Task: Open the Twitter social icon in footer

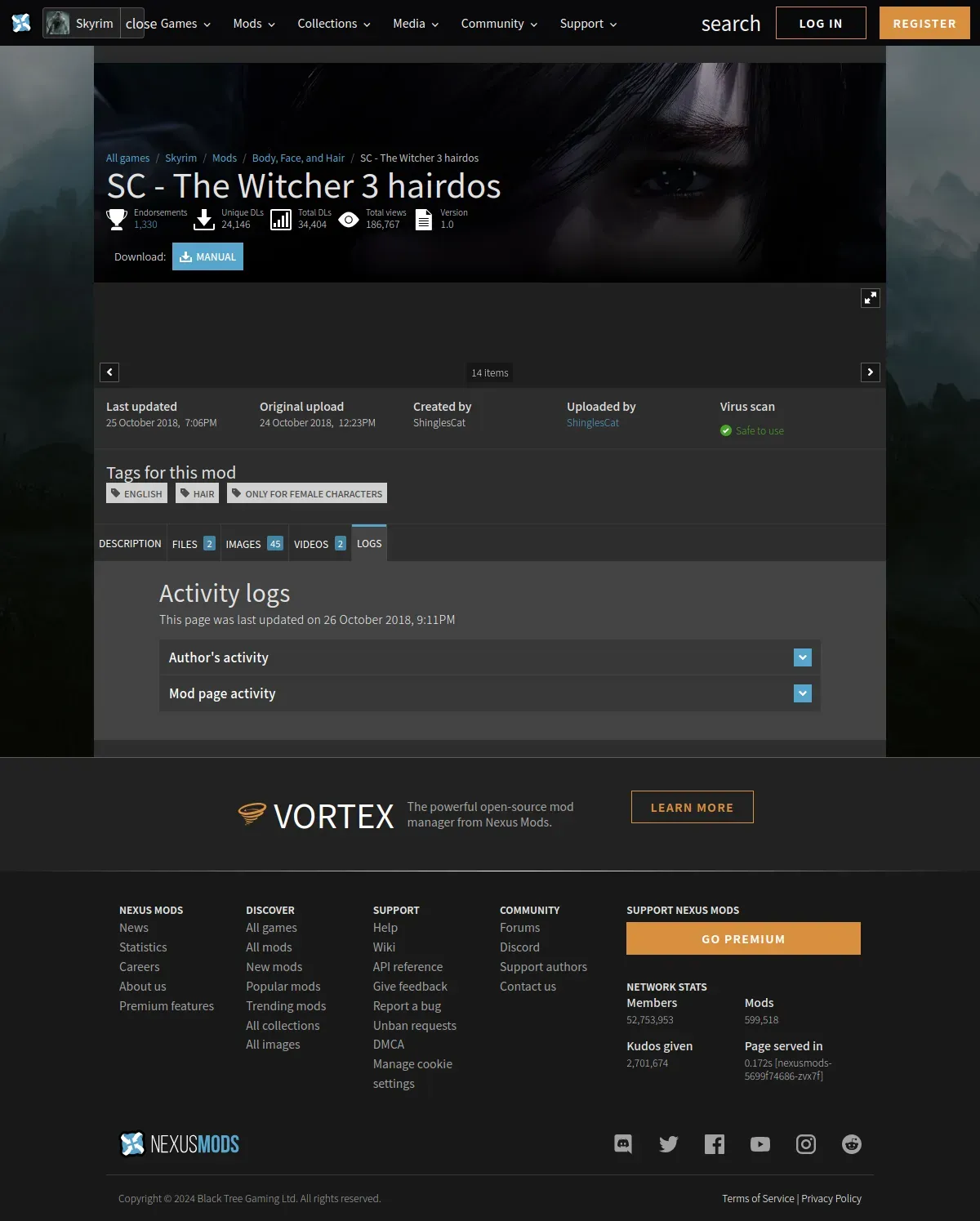Action: pyautogui.click(x=669, y=1144)
